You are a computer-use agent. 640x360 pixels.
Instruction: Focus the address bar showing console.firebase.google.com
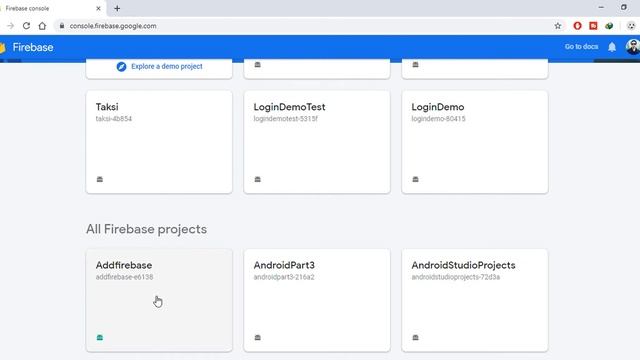(x=309, y=26)
